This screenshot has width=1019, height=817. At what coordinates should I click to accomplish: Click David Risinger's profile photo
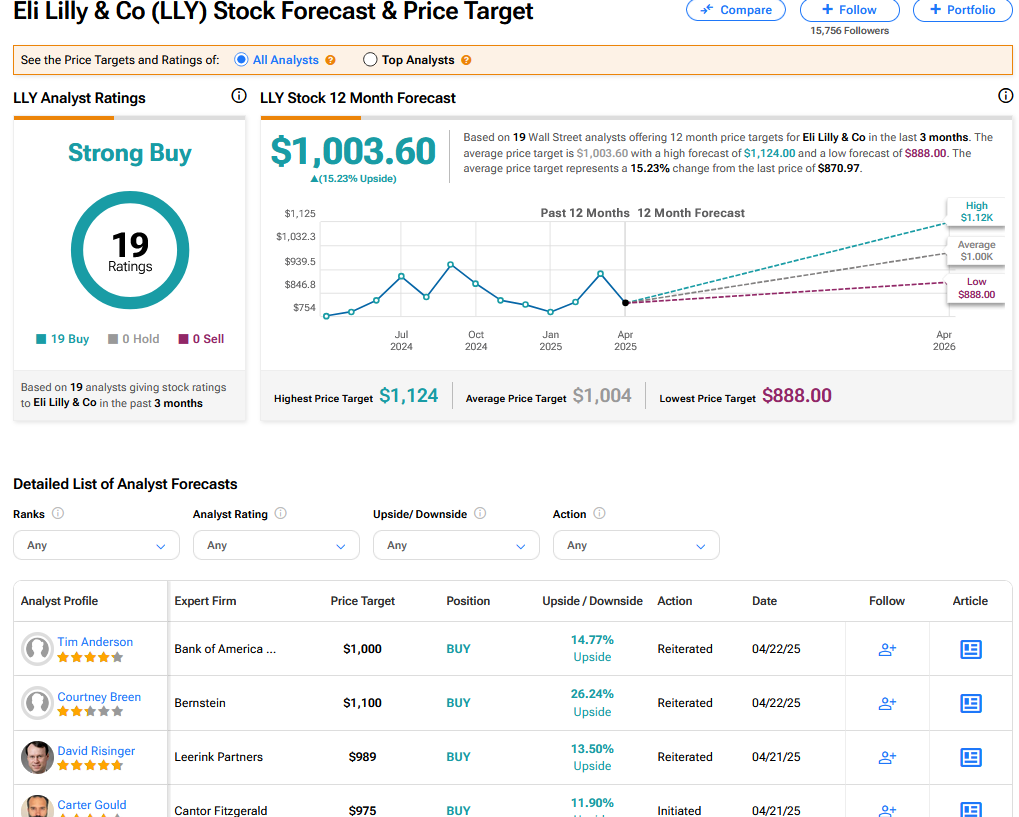[37, 757]
